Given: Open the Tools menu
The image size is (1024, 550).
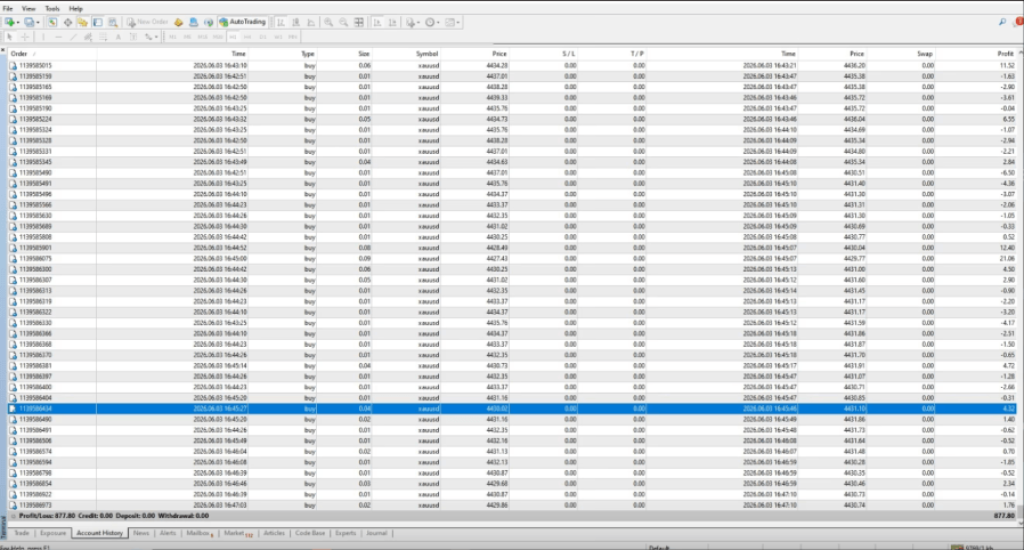Looking at the screenshot, I should click(52, 8).
